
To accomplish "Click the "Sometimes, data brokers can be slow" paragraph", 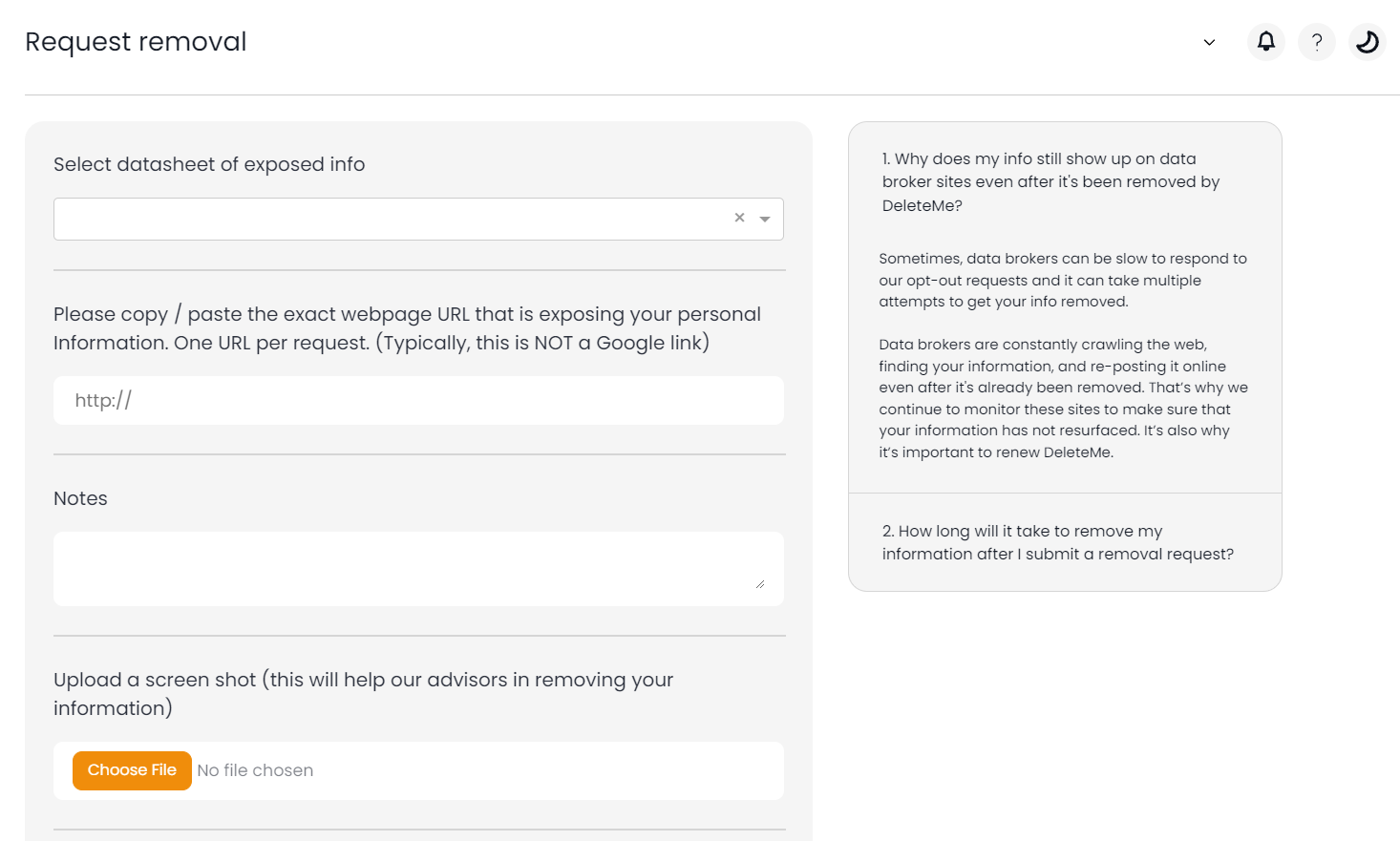I will [x=1062, y=280].
